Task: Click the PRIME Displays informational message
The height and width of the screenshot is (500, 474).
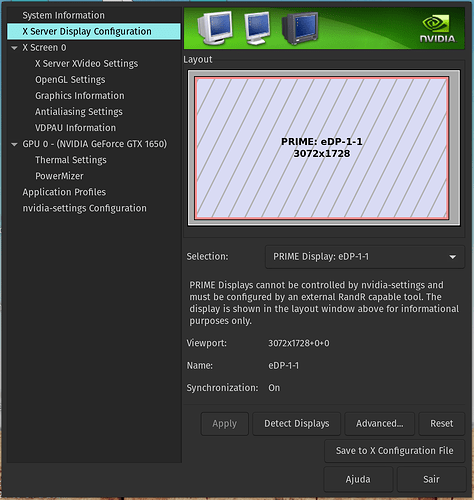Action: tap(324, 303)
